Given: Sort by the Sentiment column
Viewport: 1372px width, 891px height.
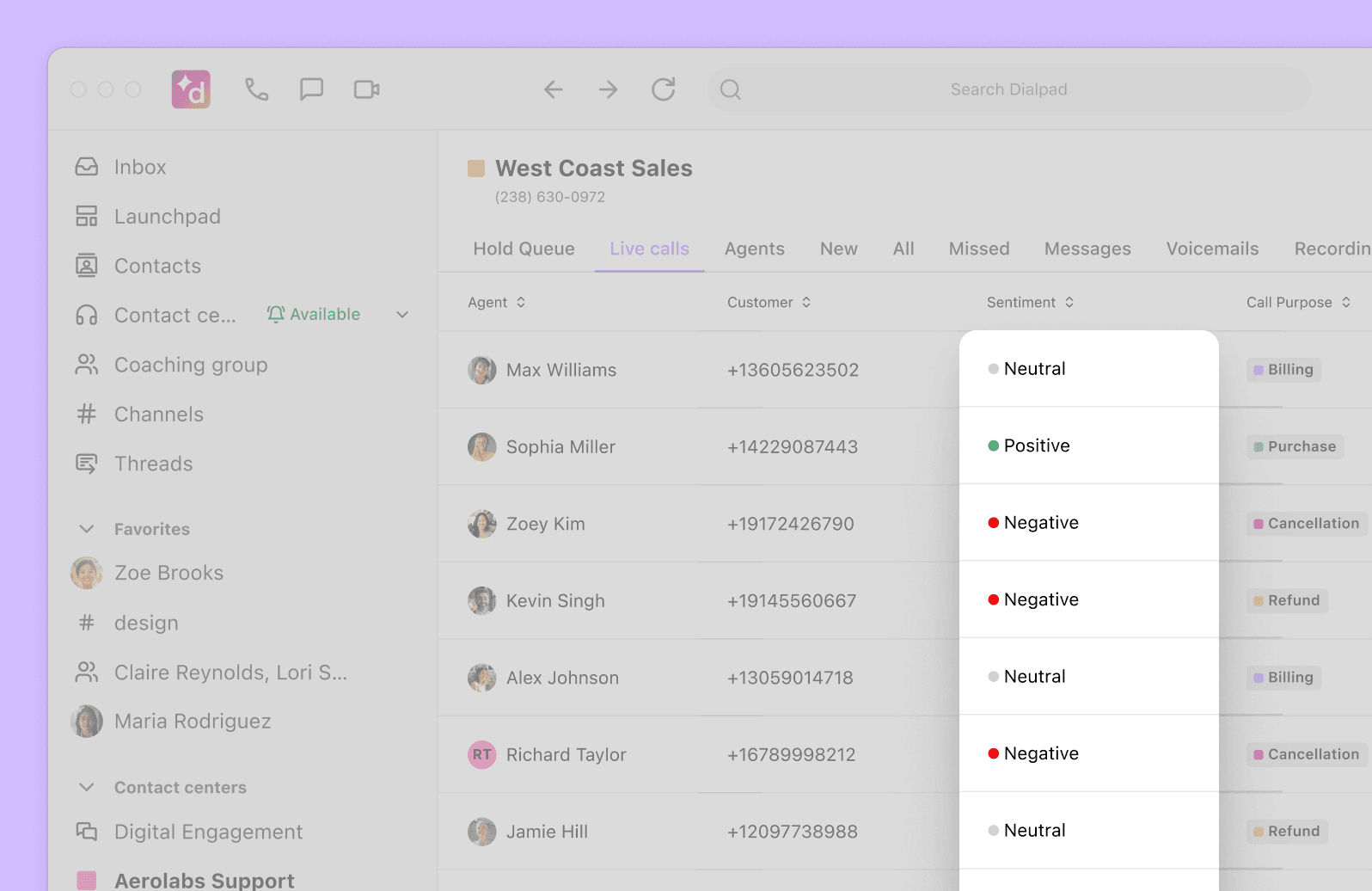Looking at the screenshot, I should click(x=1030, y=303).
